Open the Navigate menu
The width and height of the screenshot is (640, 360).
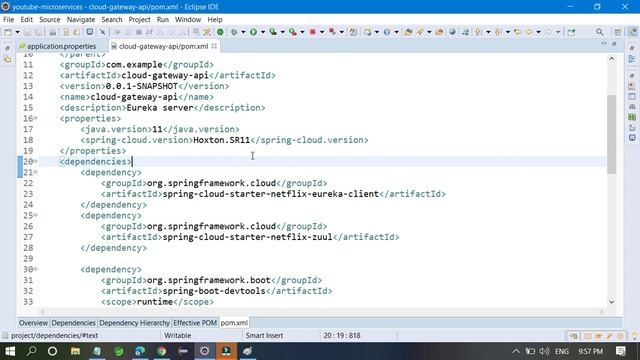click(x=81, y=20)
